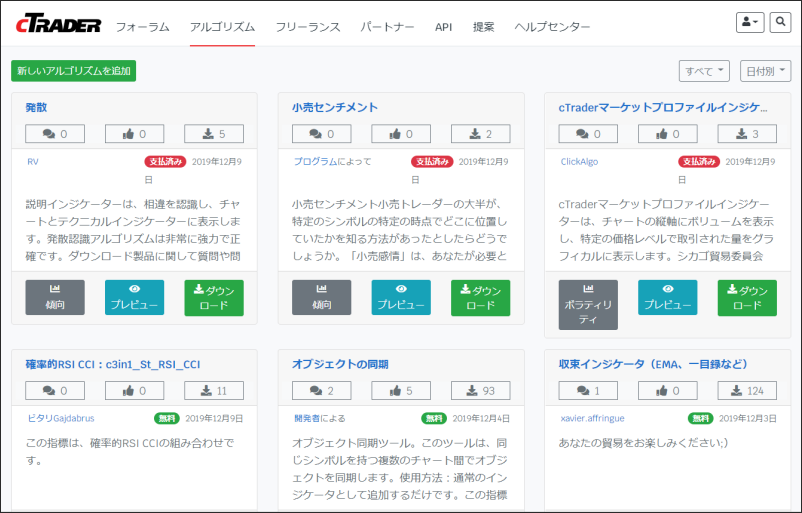Click the 傾向 button on 発散 card

(55, 297)
